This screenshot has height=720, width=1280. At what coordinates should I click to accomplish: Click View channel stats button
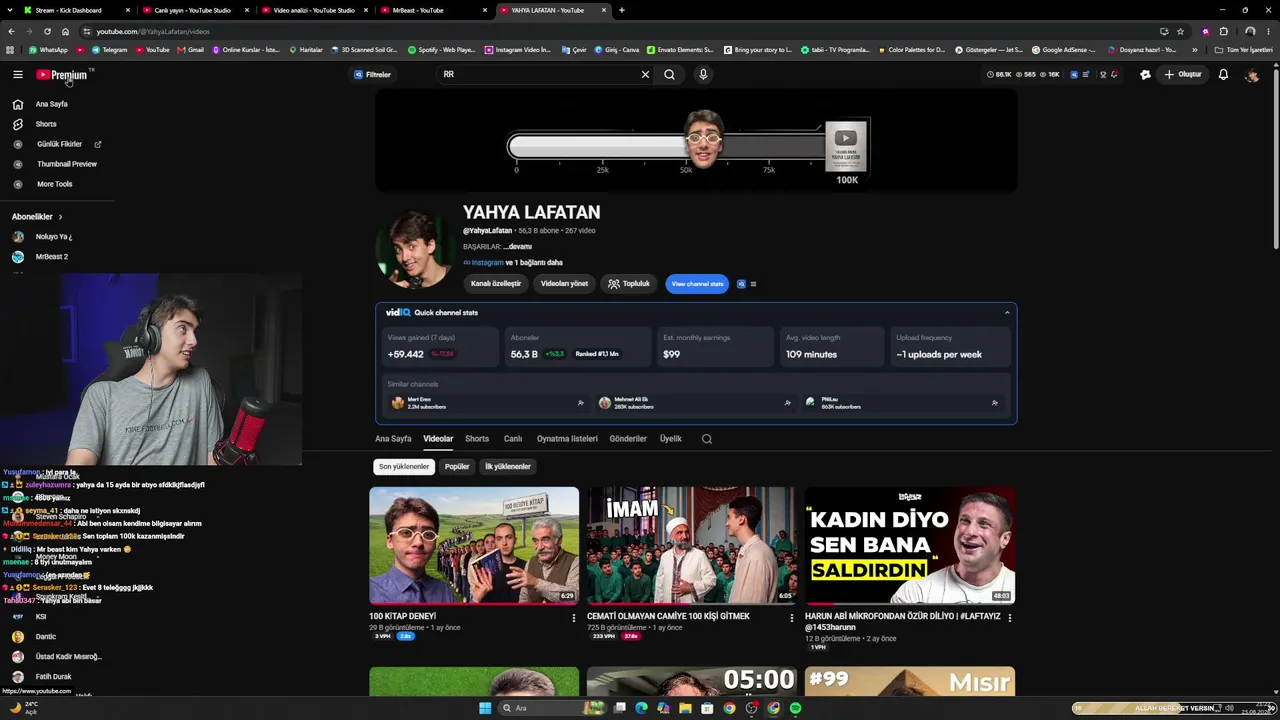[x=697, y=284]
